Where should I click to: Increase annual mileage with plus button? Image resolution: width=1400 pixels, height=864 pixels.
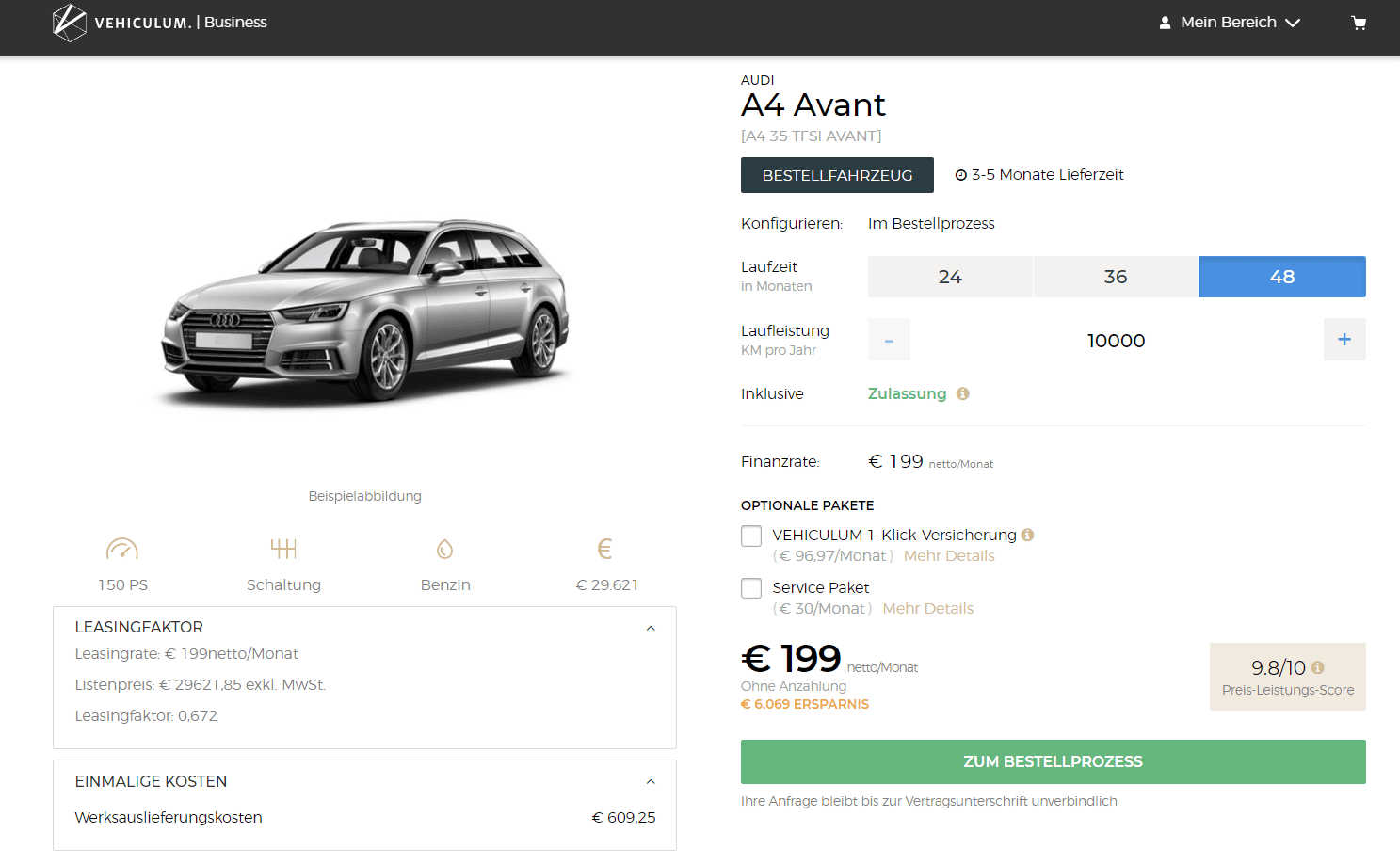pos(1344,340)
